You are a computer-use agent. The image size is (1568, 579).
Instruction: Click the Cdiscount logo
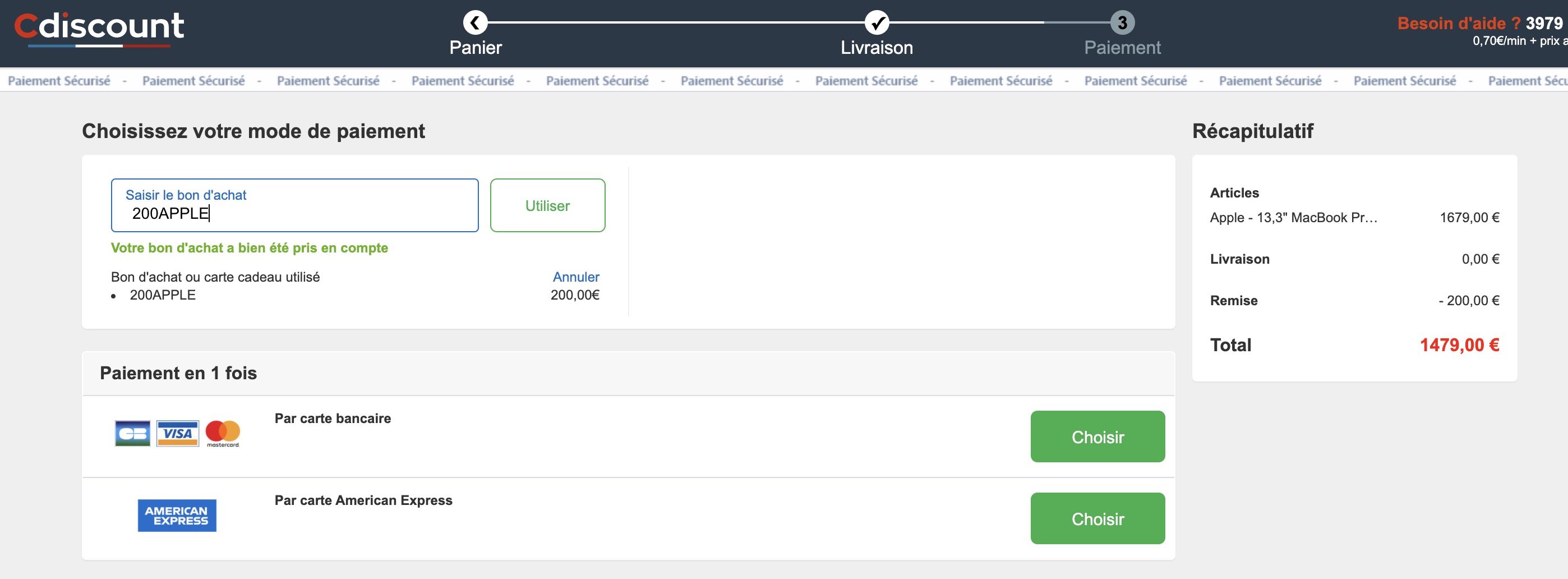pos(99,28)
